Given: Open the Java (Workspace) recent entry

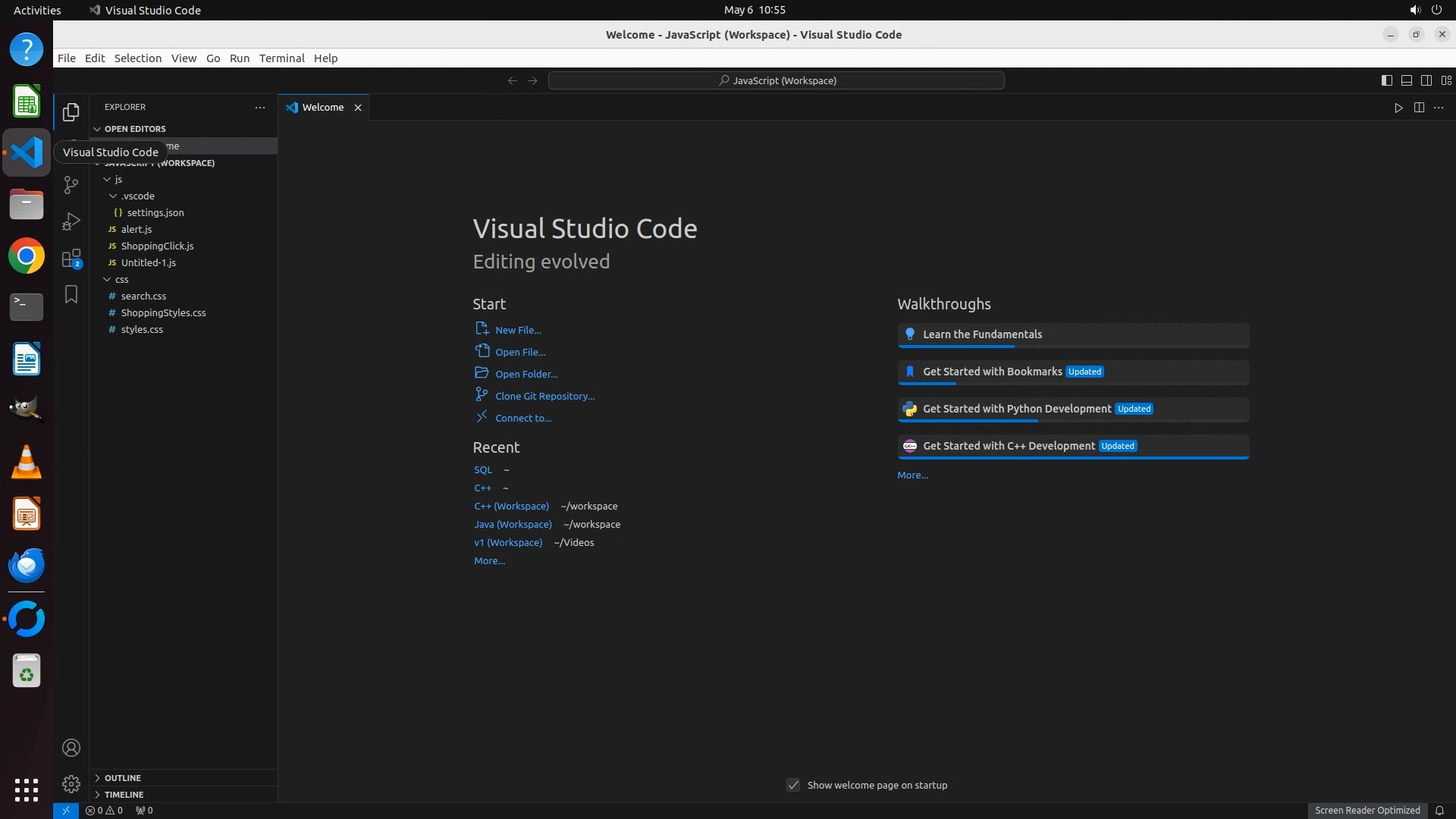Looking at the screenshot, I should pos(513,524).
